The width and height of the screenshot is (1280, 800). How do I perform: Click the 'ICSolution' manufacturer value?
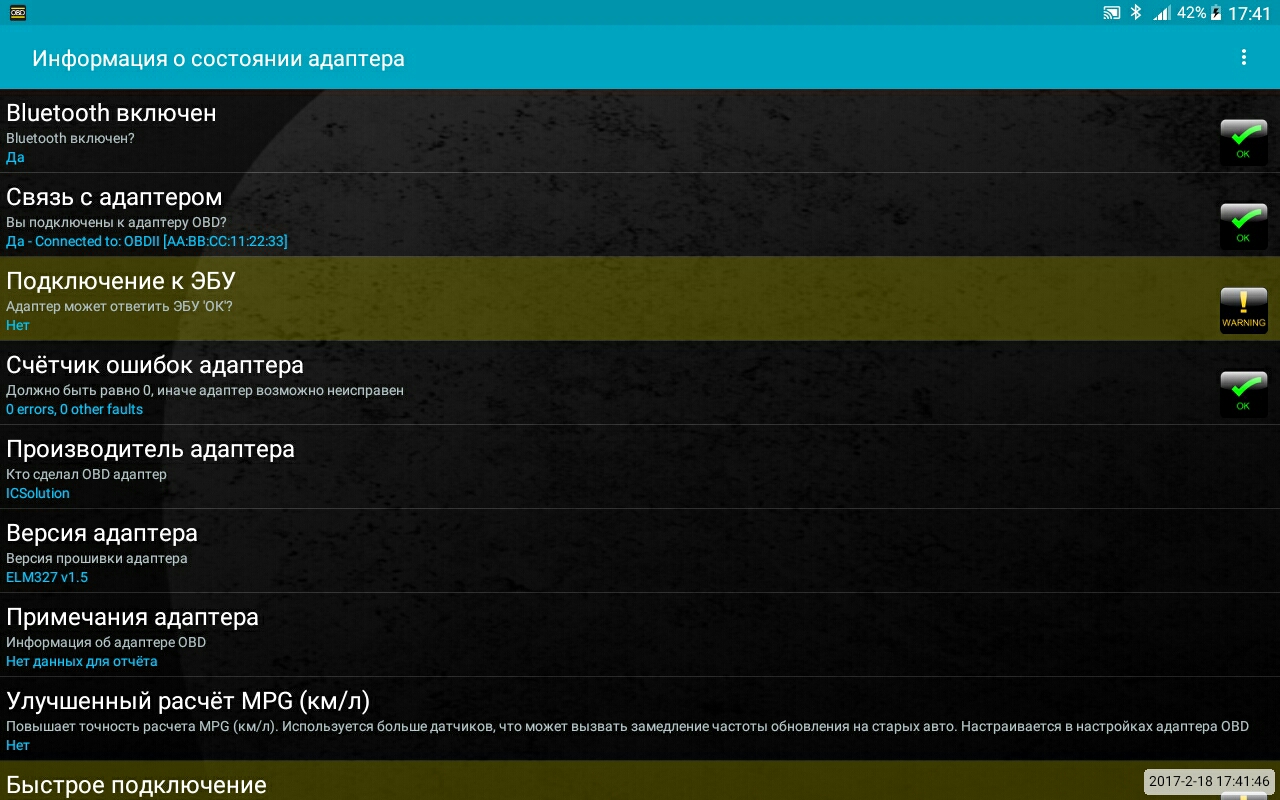38,493
